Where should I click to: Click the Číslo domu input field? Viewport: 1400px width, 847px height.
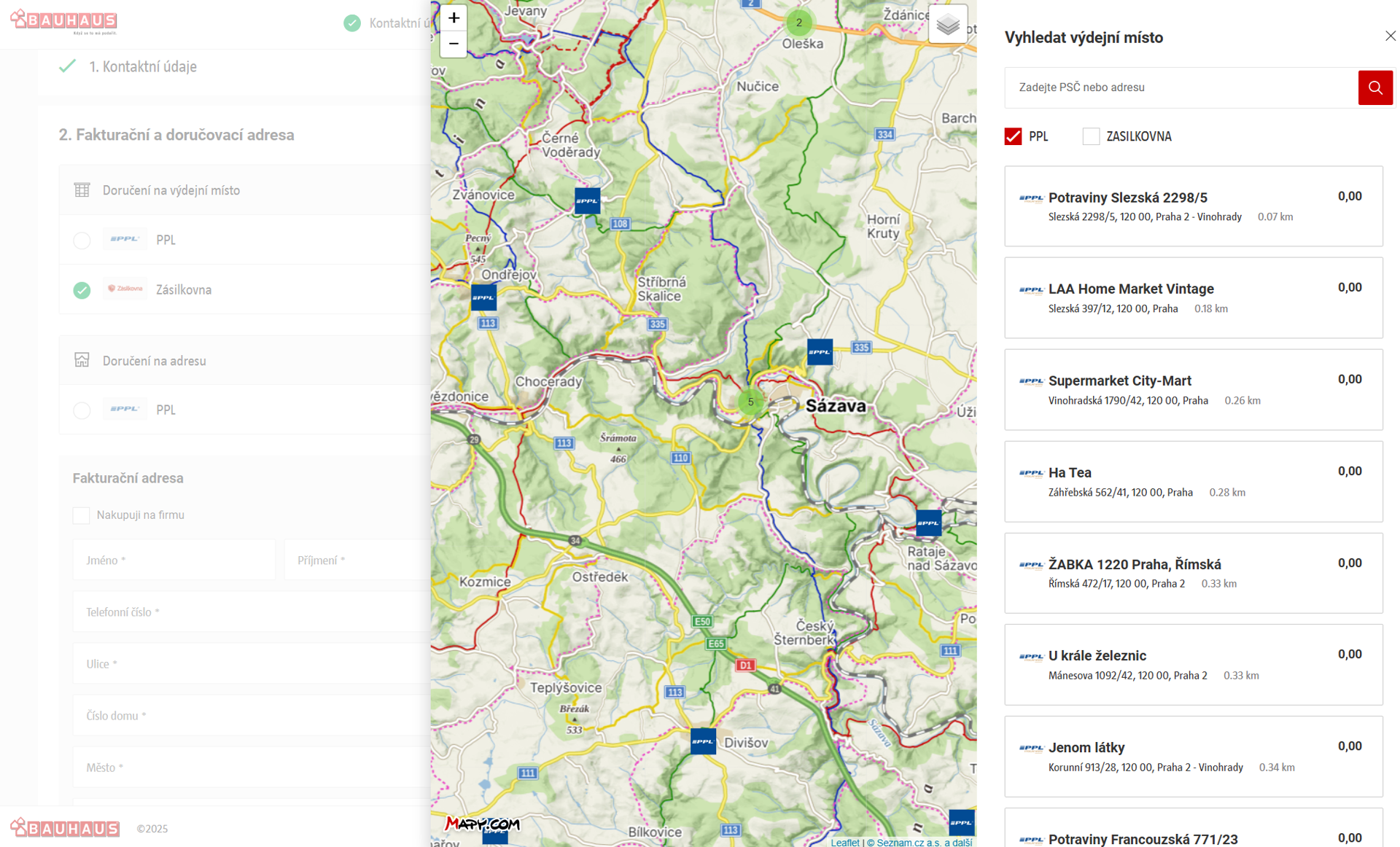[252, 715]
